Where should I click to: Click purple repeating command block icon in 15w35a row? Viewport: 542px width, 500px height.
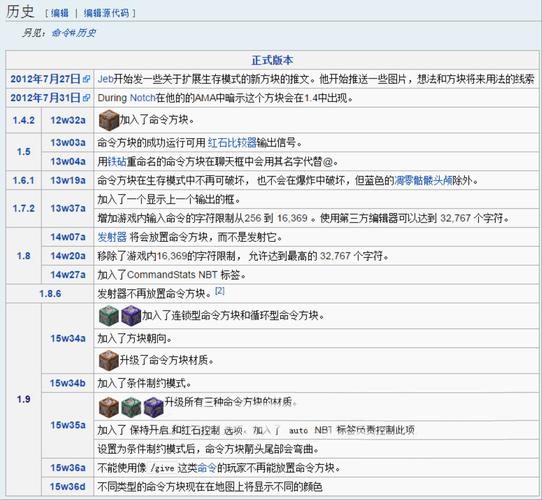tap(153, 407)
